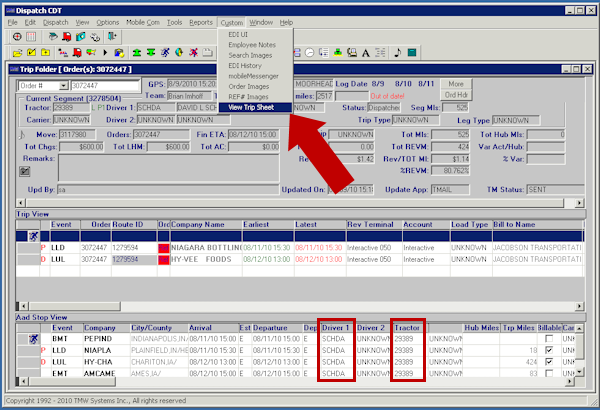Click the More button
This screenshot has height=410, width=600.
pos(456,83)
